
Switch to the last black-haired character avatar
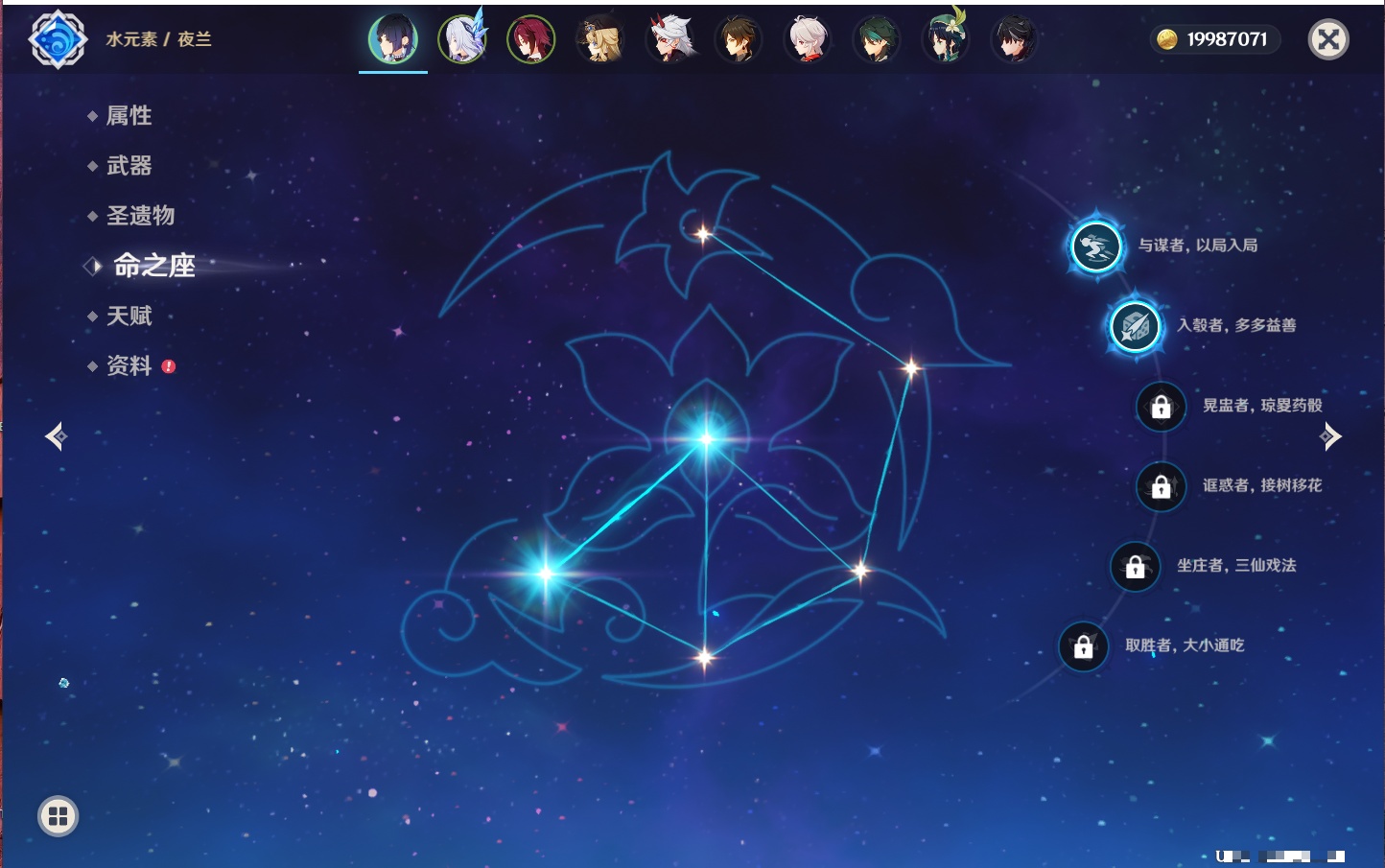1015,39
